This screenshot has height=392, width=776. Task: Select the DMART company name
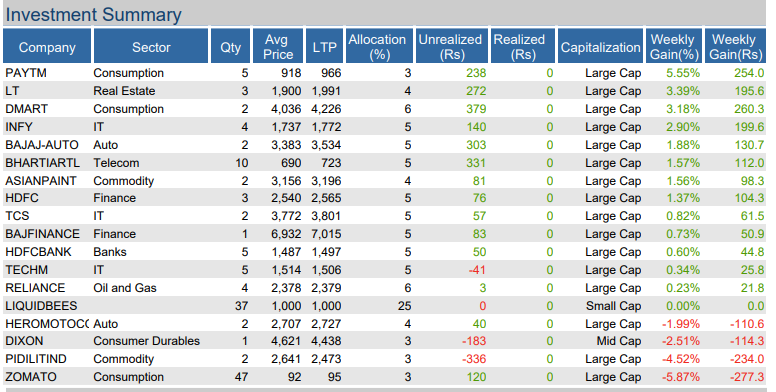coord(27,109)
